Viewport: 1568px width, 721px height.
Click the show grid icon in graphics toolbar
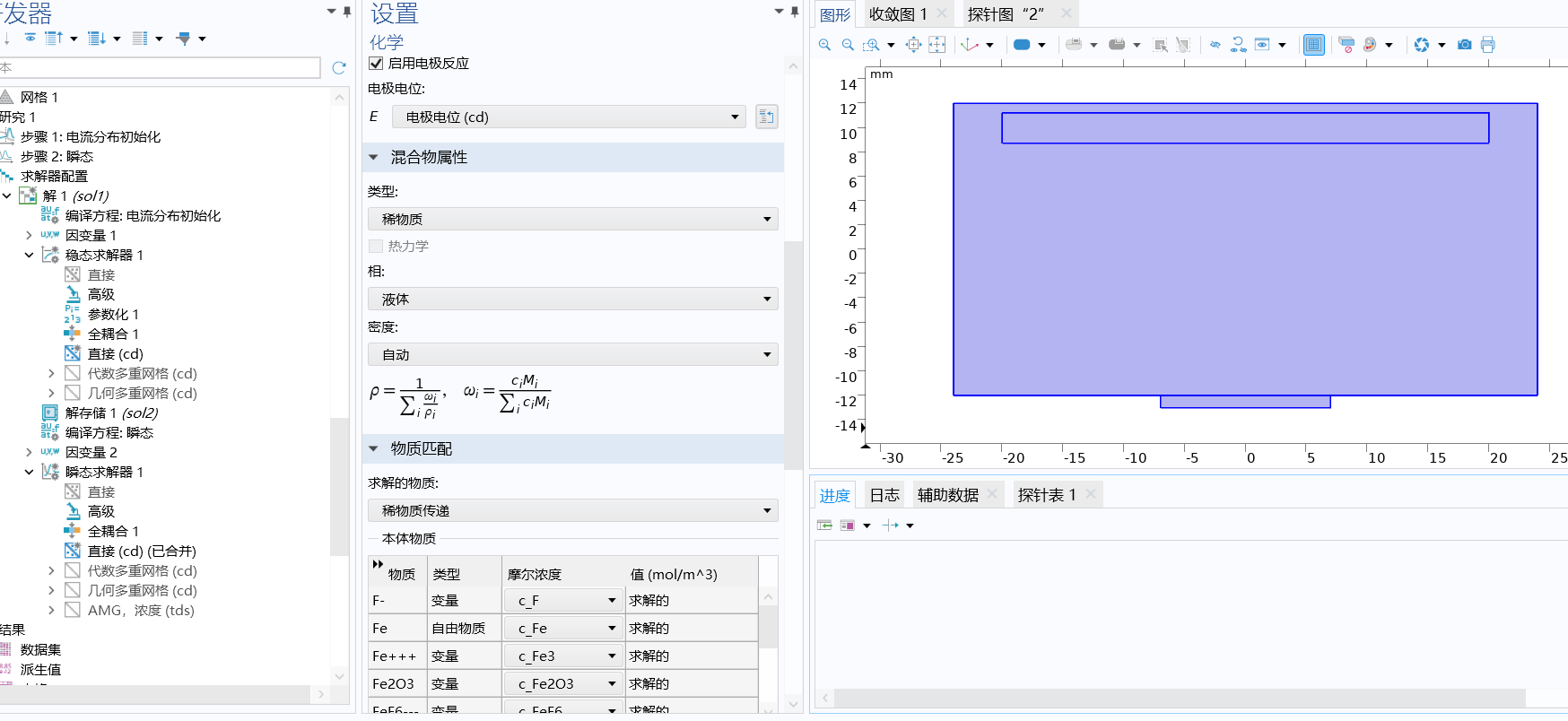1313,45
